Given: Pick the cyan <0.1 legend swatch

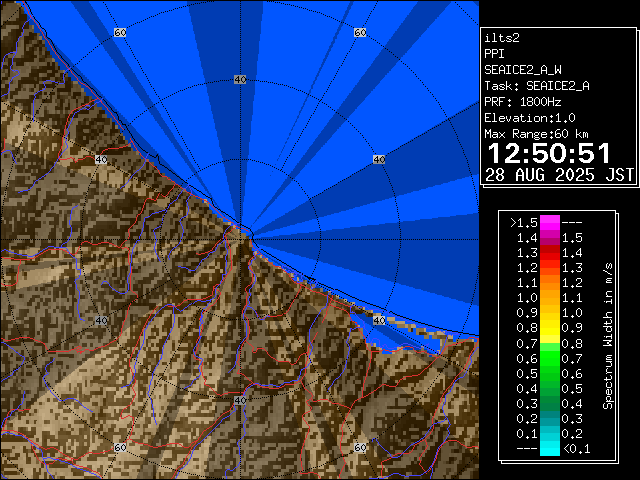Looking at the screenshot, I should click(x=549, y=448).
